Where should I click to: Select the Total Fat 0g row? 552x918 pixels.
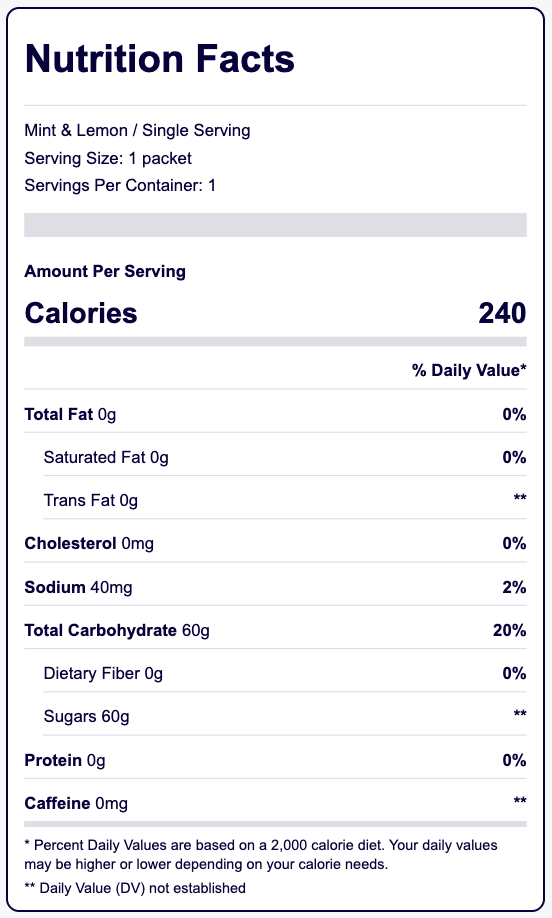click(276, 414)
